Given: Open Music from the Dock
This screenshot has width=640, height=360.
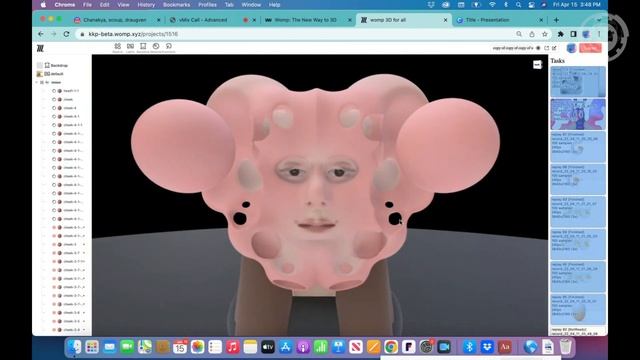Looking at the screenshot, I should [233, 347].
